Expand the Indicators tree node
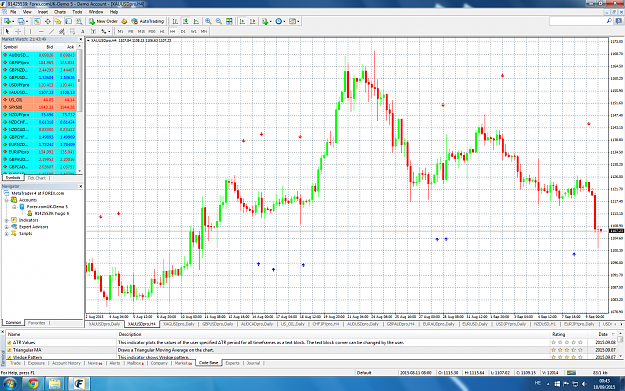 [6, 220]
